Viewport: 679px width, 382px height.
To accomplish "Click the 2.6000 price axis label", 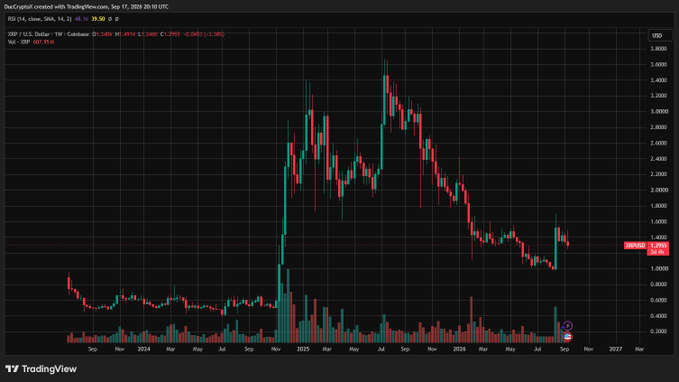I will click(x=658, y=143).
